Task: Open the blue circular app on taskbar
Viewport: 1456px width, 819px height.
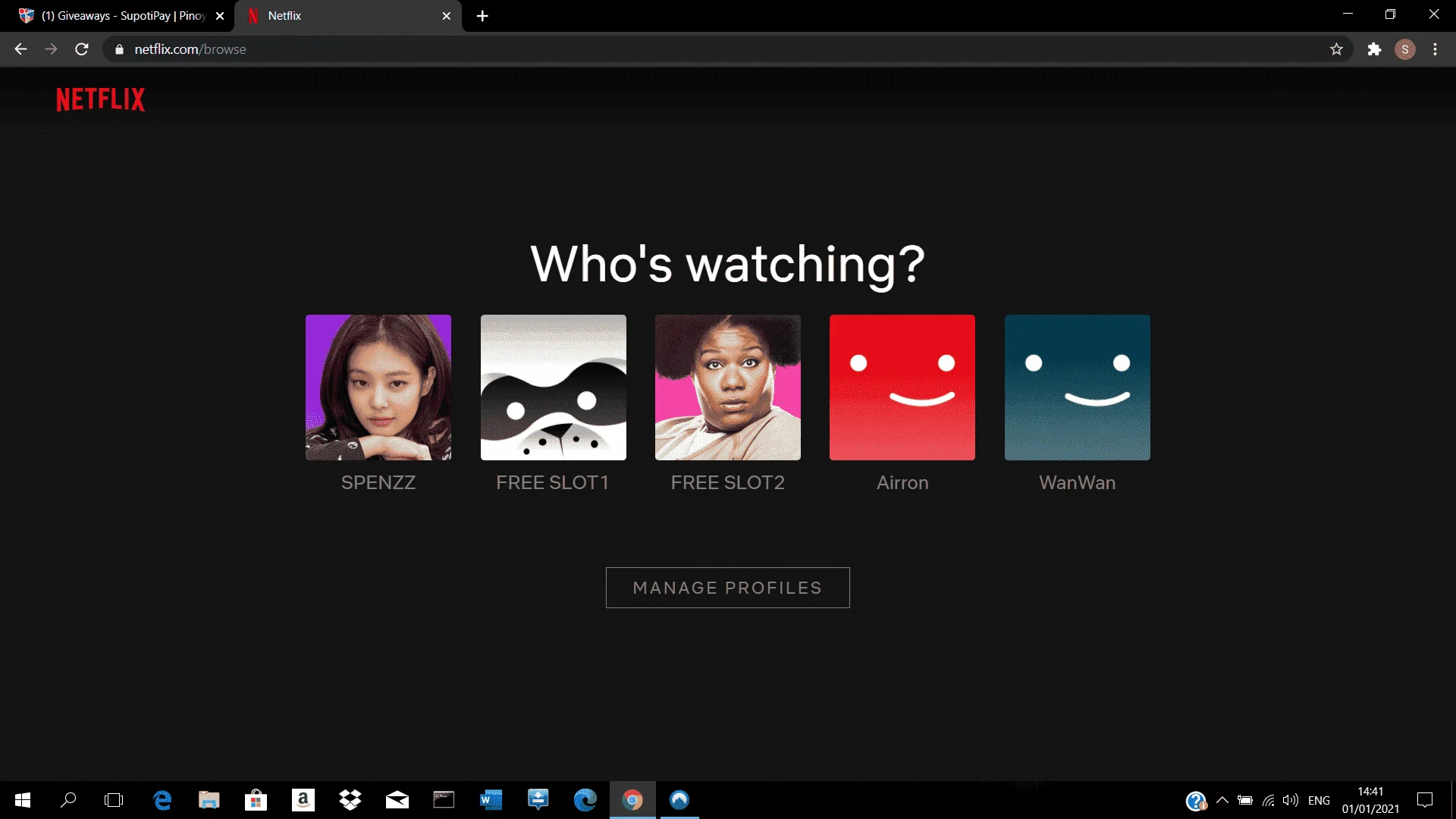Action: pyautogui.click(x=679, y=800)
